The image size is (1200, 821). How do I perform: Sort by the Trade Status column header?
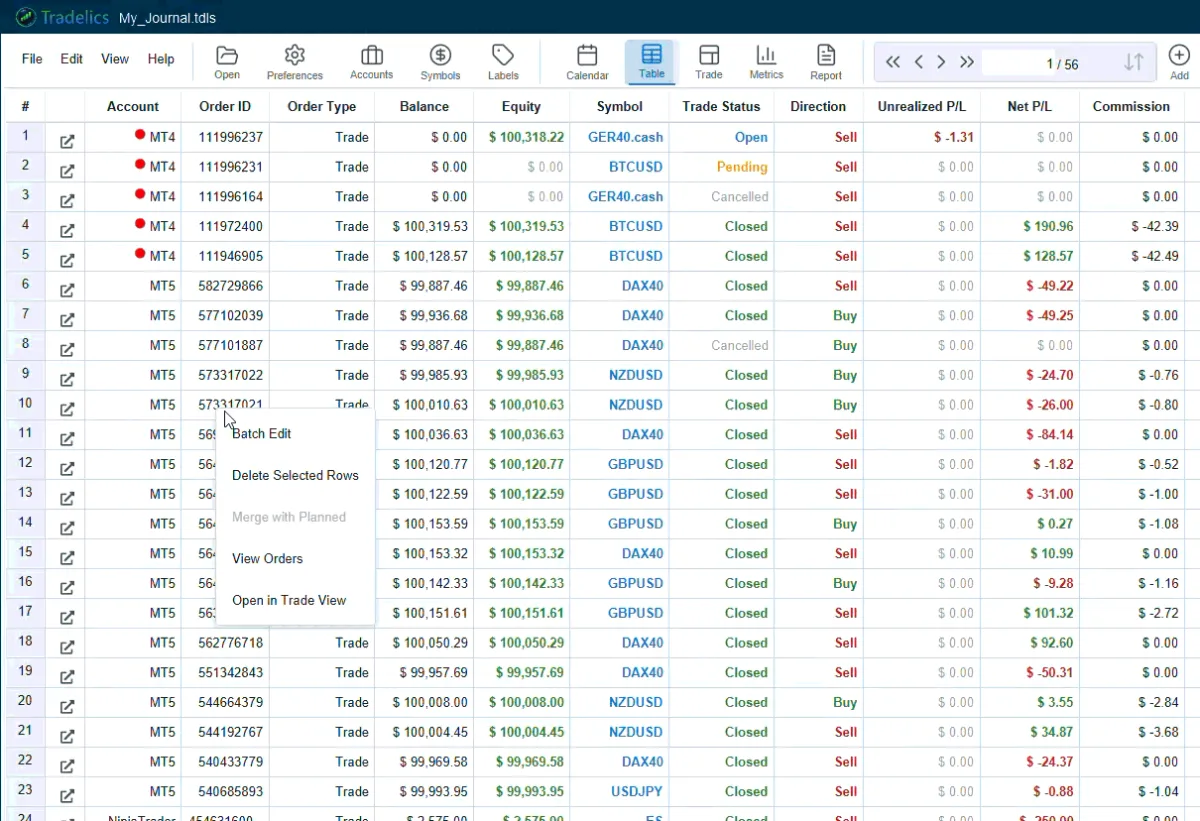pyautogui.click(x=721, y=106)
